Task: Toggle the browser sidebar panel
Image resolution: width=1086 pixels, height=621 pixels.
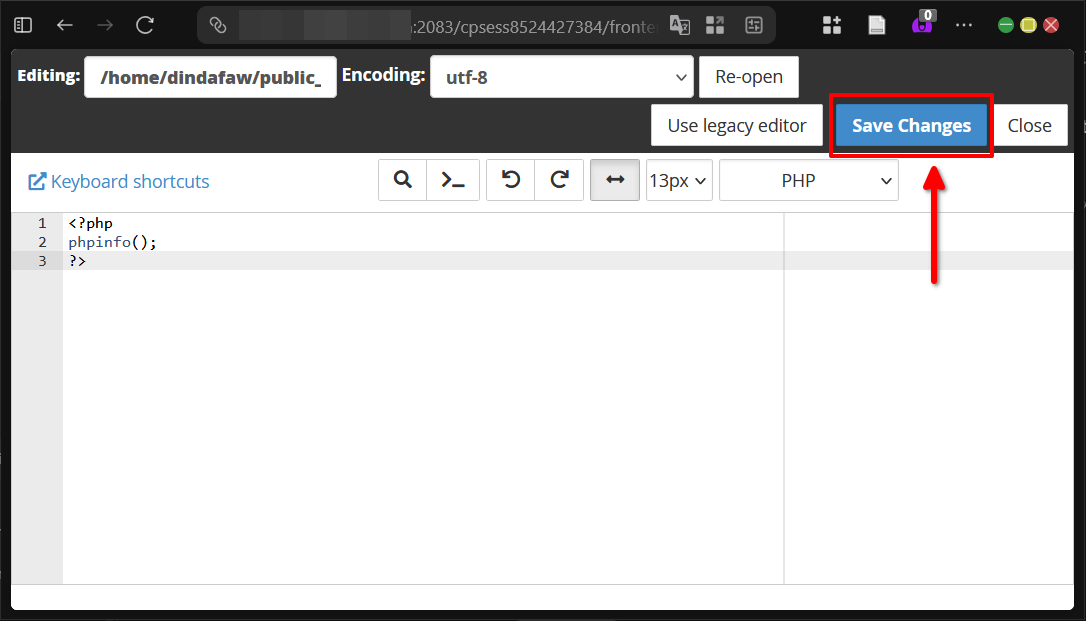Action: (x=22, y=24)
